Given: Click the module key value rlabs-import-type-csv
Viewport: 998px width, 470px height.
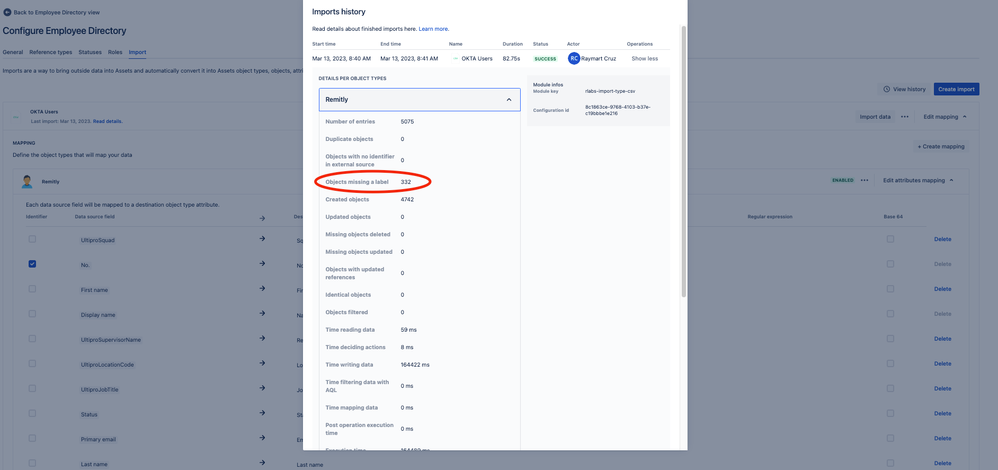Looking at the screenshot, I should tap(610, 91).
